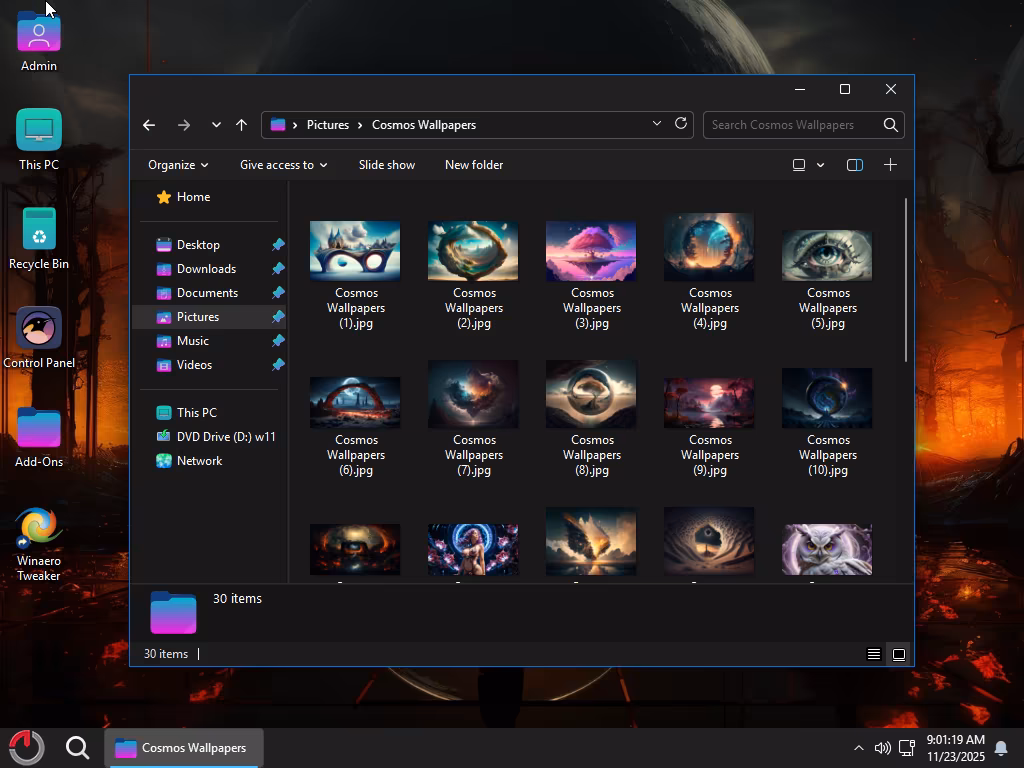This screenshot has height=768, width=1024.
Task: Toggle the preview pane button
Action: (855, 165)
